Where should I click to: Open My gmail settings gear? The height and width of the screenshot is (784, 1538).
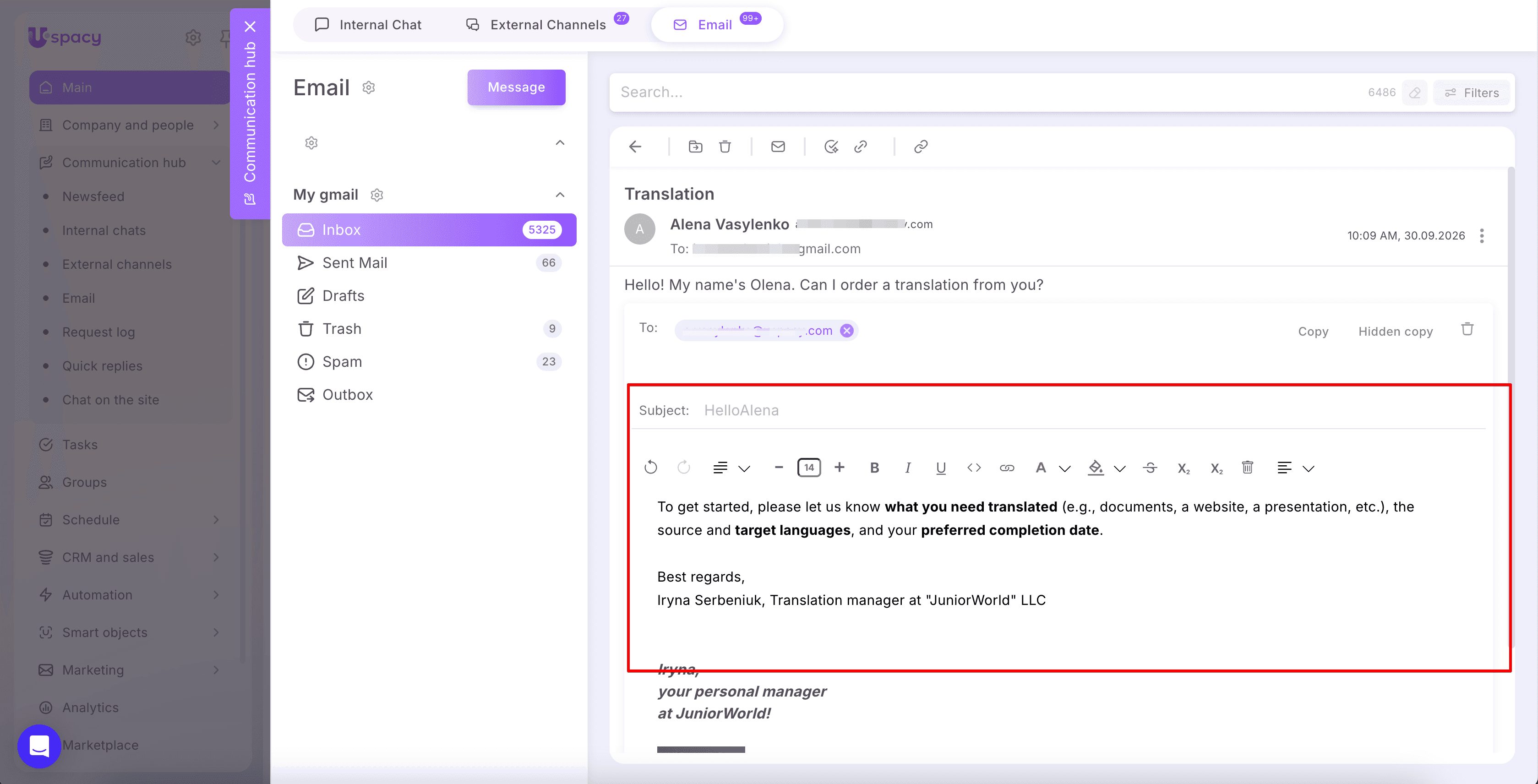click(x=377, y=195)
